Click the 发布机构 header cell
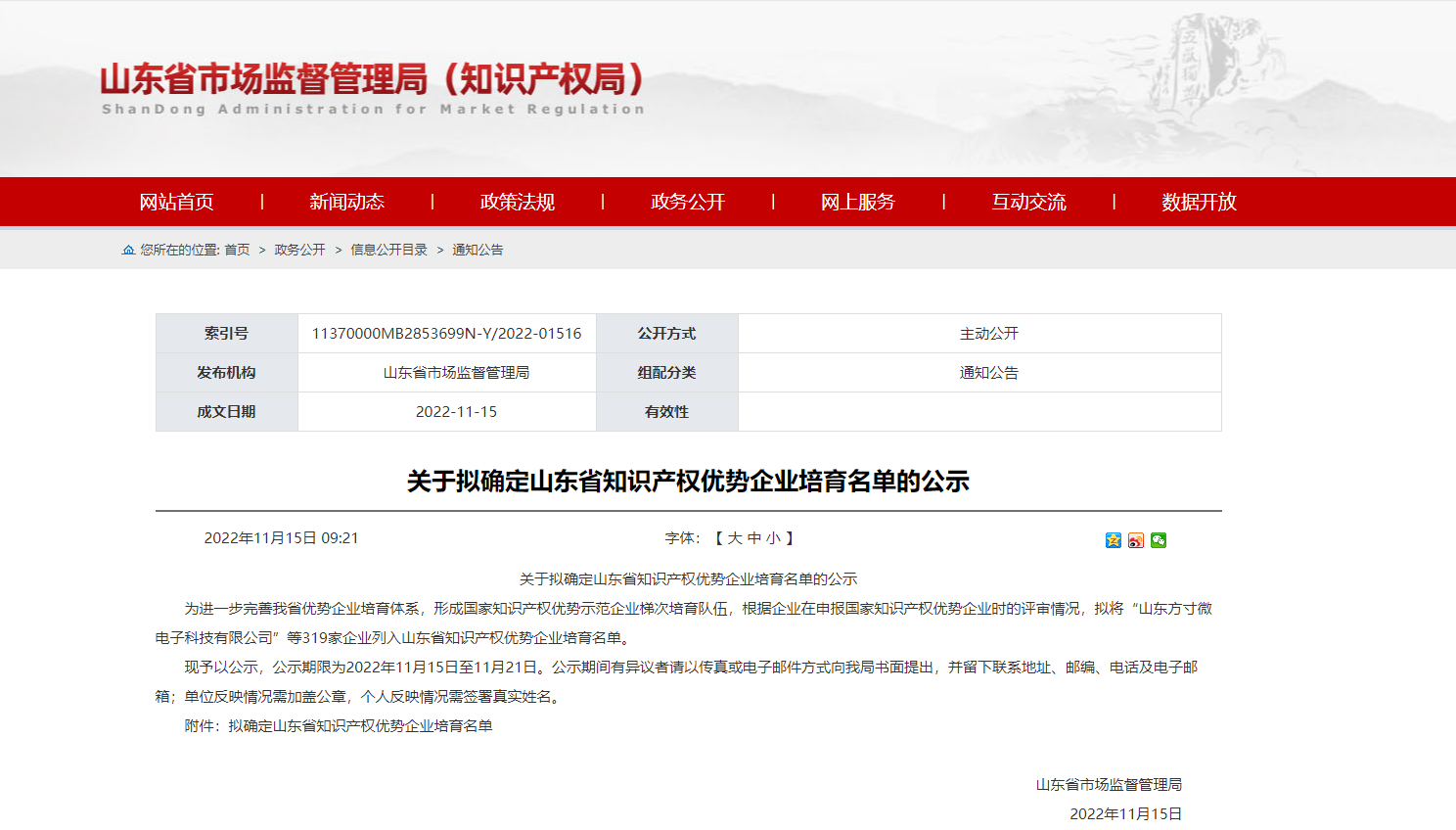 point(227,373)
